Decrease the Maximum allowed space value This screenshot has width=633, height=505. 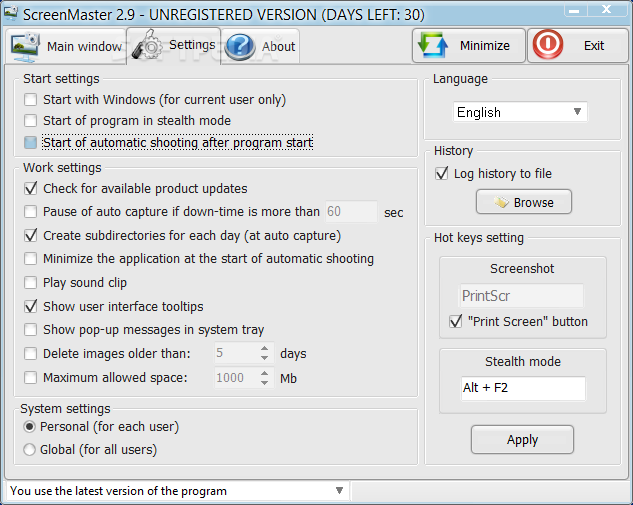click(x=264, y=382)
